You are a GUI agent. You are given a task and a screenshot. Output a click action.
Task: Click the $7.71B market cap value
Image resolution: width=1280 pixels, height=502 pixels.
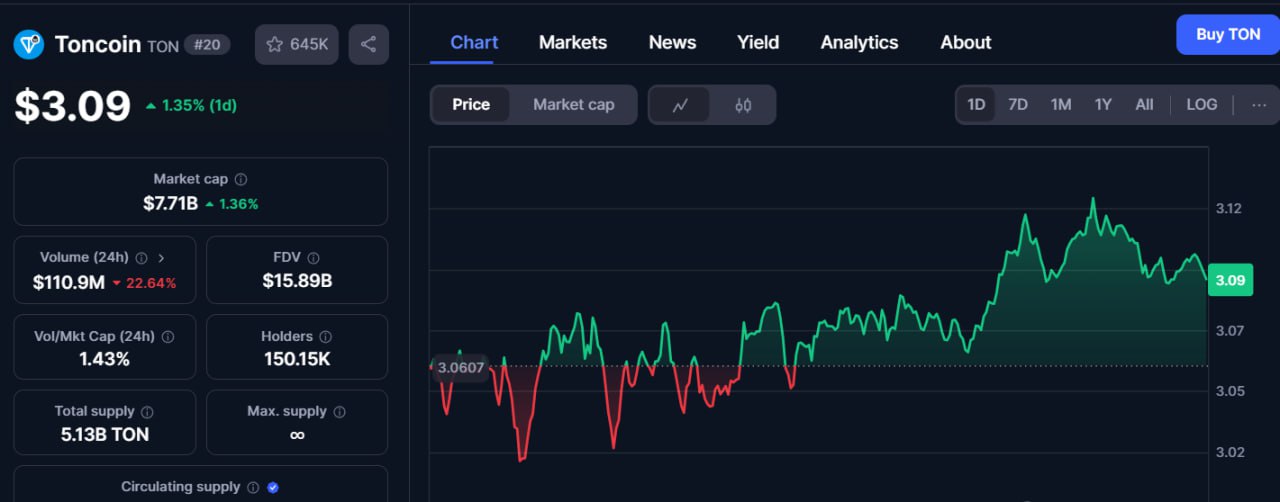coord(170,203)
